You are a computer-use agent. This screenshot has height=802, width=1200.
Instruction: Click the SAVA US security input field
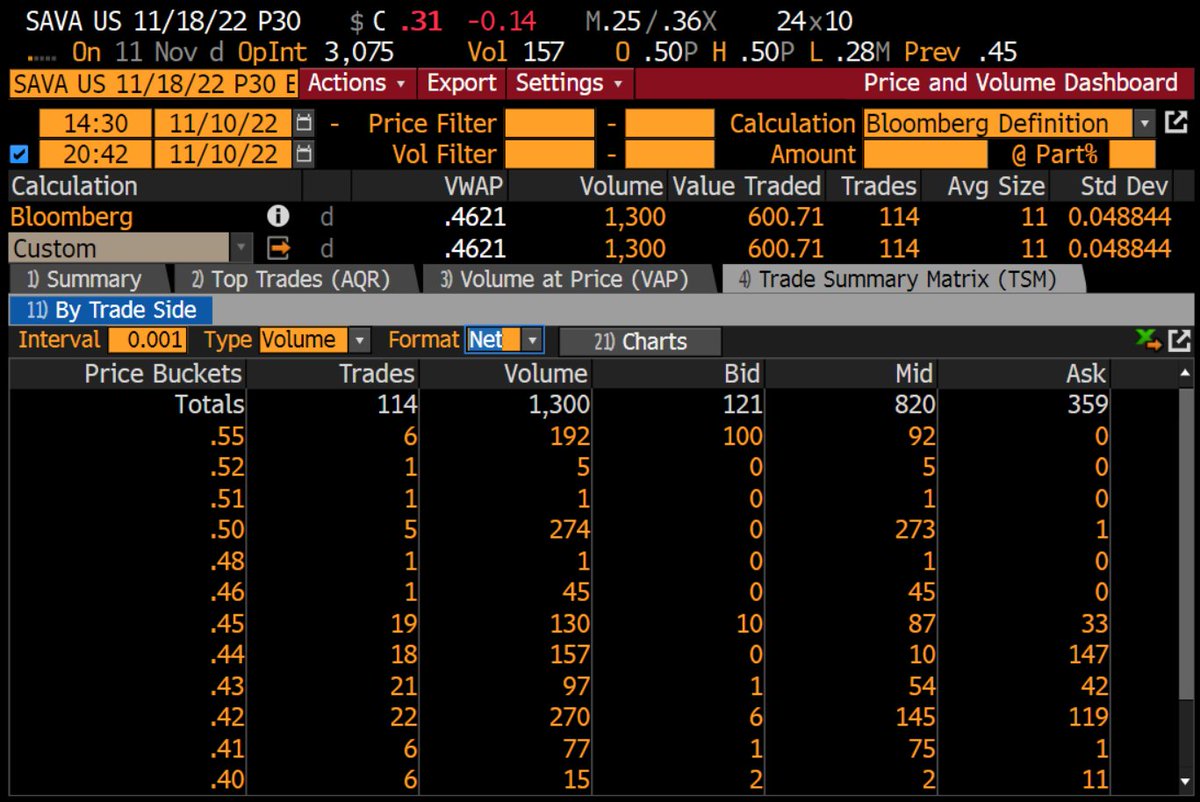(x=153, y=83)
